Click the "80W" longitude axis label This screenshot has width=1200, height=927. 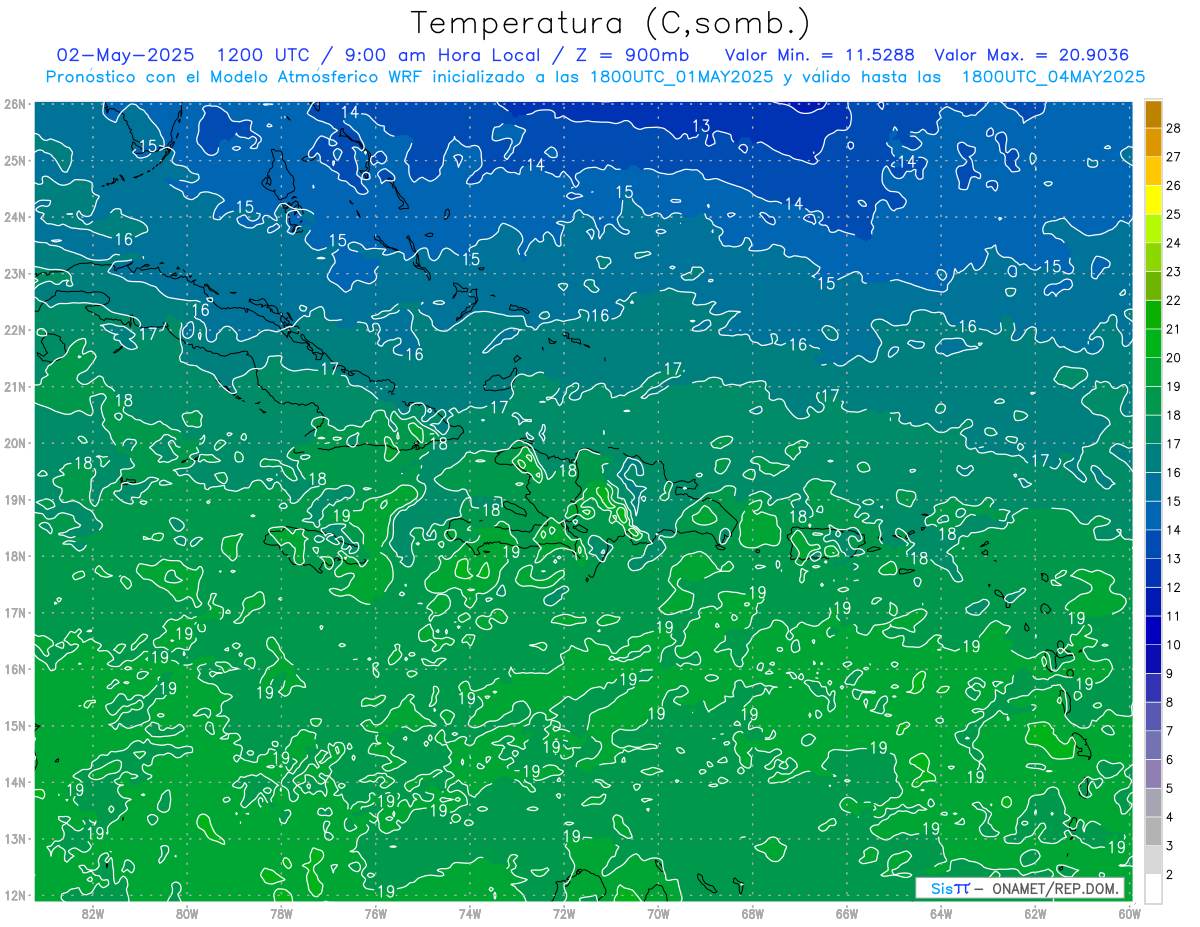click(186, 913)
